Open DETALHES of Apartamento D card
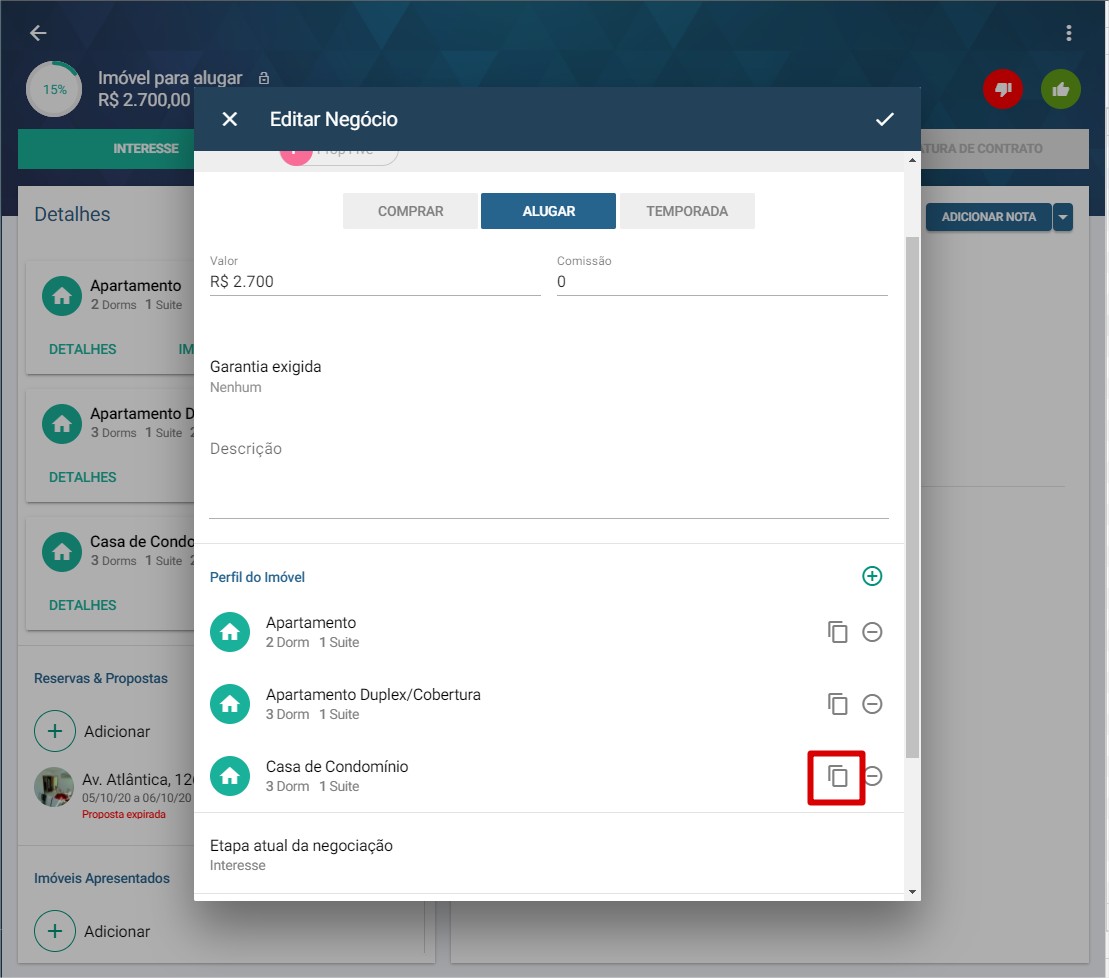The height and width of the screenshot is (978, 1109). pyautogui.click(x=83, y=477)
